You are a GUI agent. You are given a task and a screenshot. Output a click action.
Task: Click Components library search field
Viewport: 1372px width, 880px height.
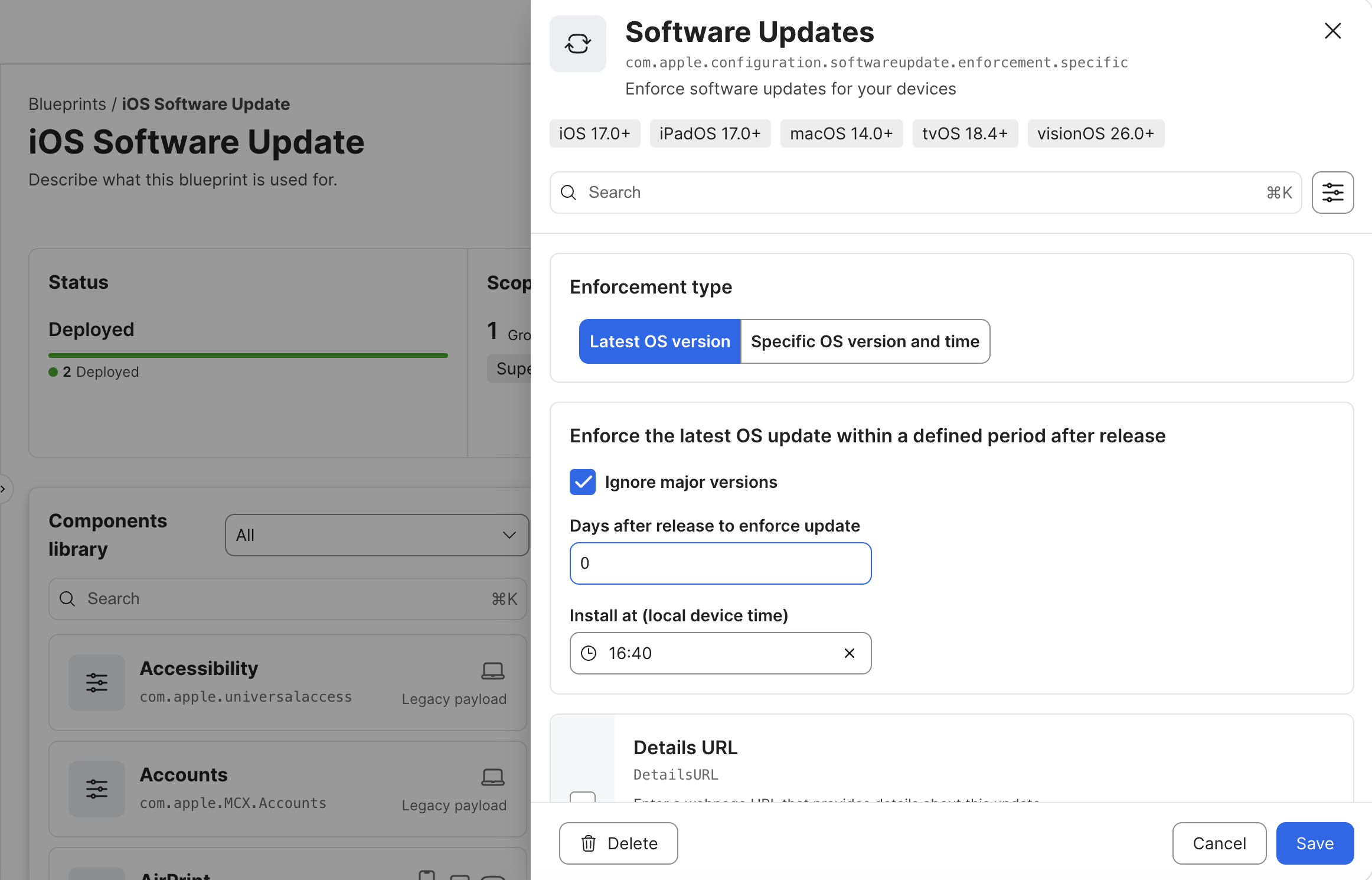(x=288, y=599)
